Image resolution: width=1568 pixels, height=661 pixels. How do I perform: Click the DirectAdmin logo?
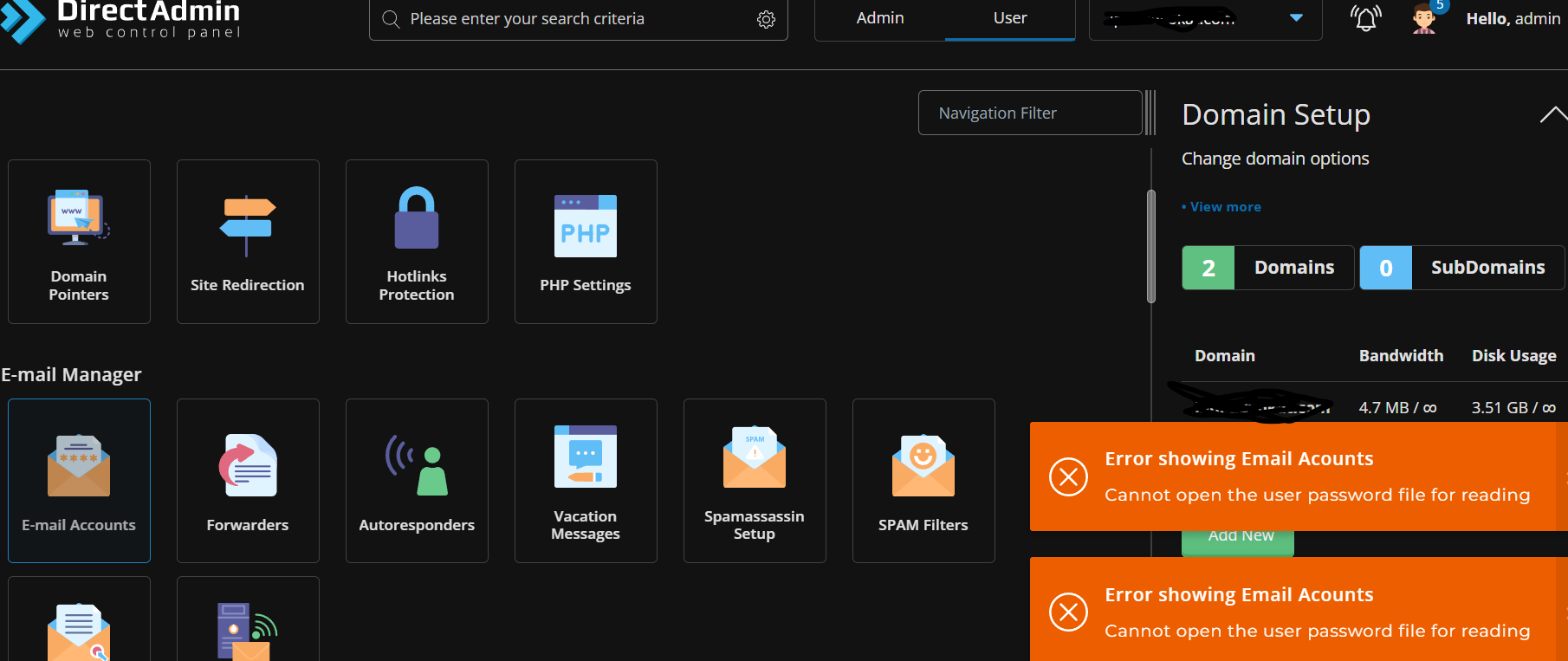click(x=120, y=20)
